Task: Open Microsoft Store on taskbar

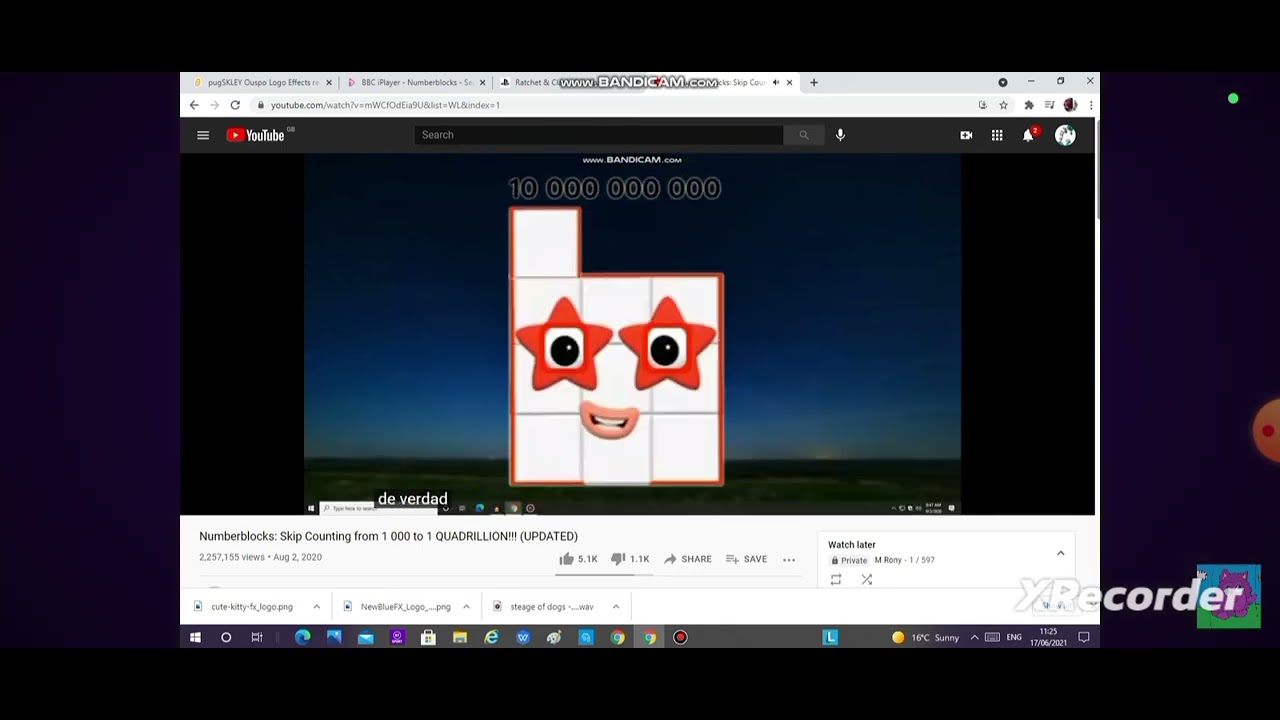Action: coord(428,637)
